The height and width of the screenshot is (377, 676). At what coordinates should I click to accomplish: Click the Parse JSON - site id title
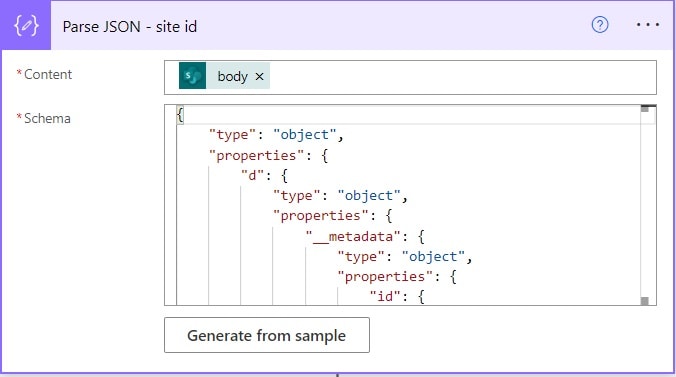[130, 27]
